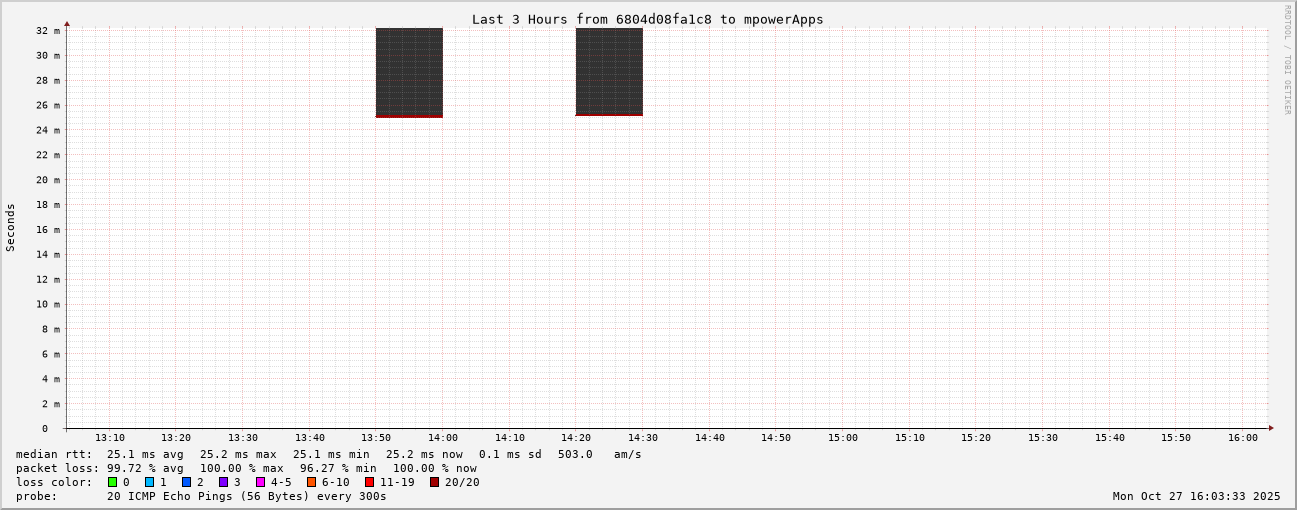Click the graph title 'Last 3 Hours from 6804d08fa1c8'
Viewport: 1297px width, 510px height.
647,19
